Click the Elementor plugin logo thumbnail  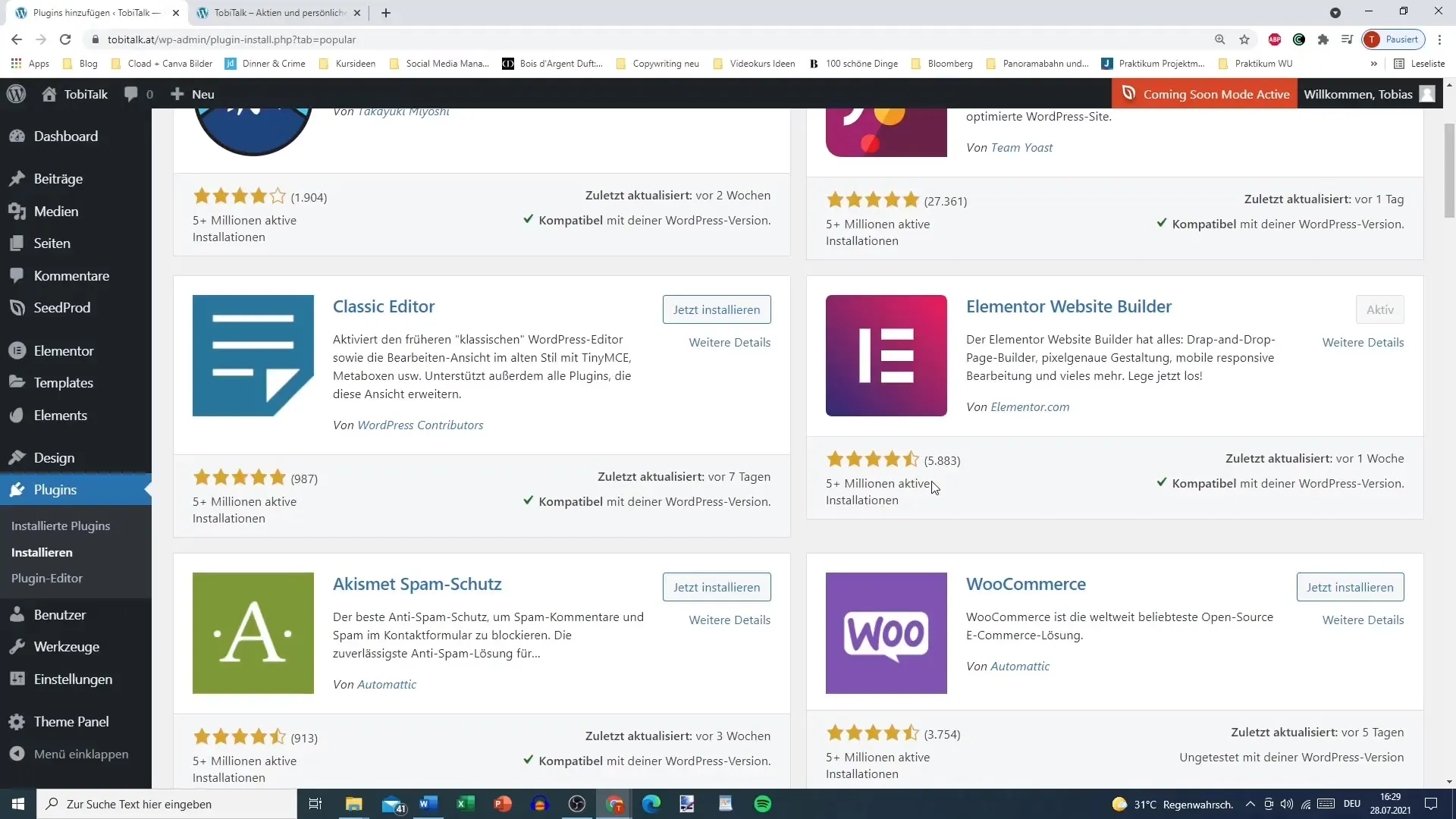(886, 356)
